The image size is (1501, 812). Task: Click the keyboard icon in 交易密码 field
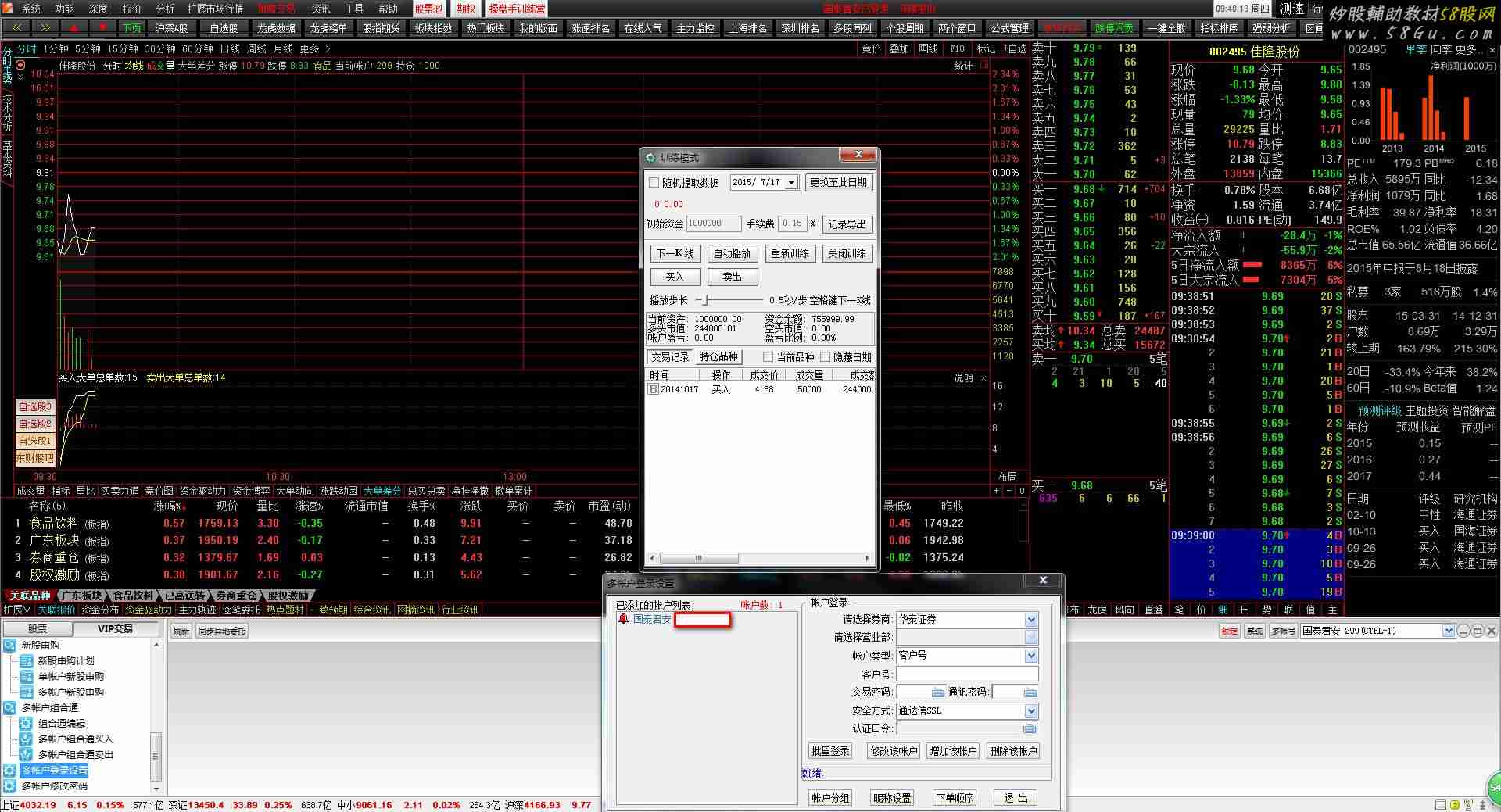938,692
